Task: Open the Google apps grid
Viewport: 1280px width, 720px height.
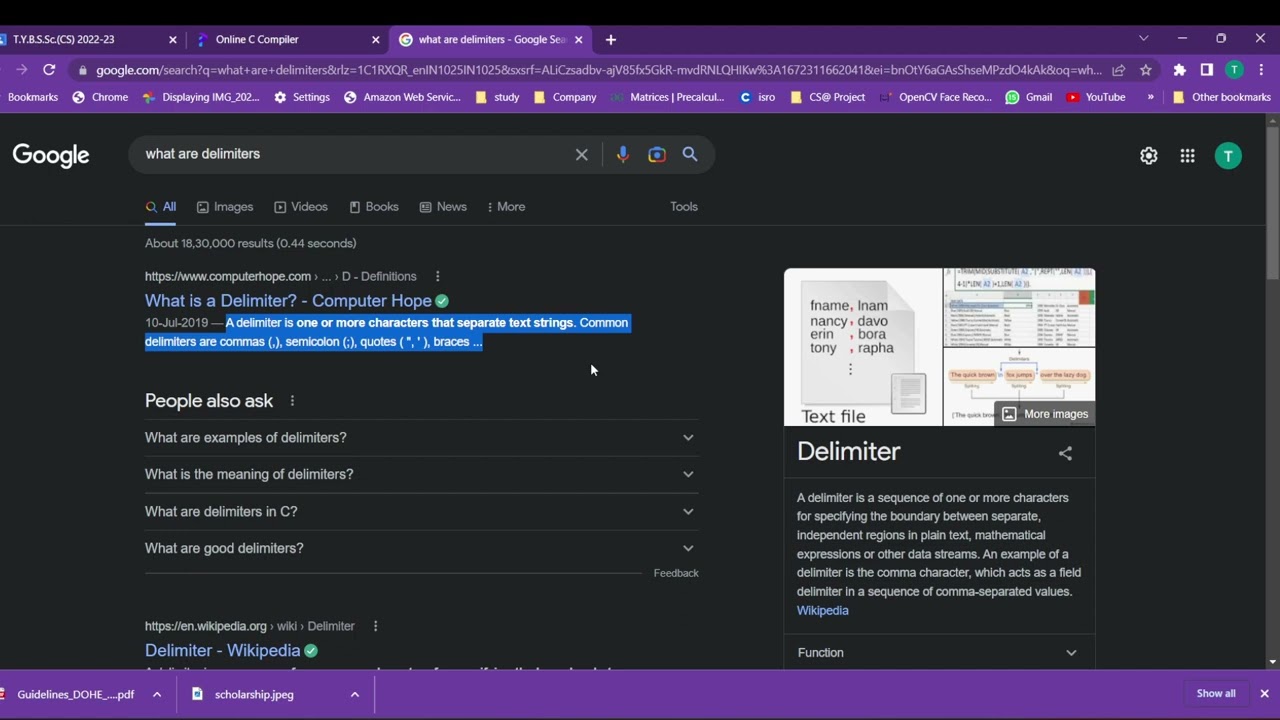Action: click(x=1187, y=156)
